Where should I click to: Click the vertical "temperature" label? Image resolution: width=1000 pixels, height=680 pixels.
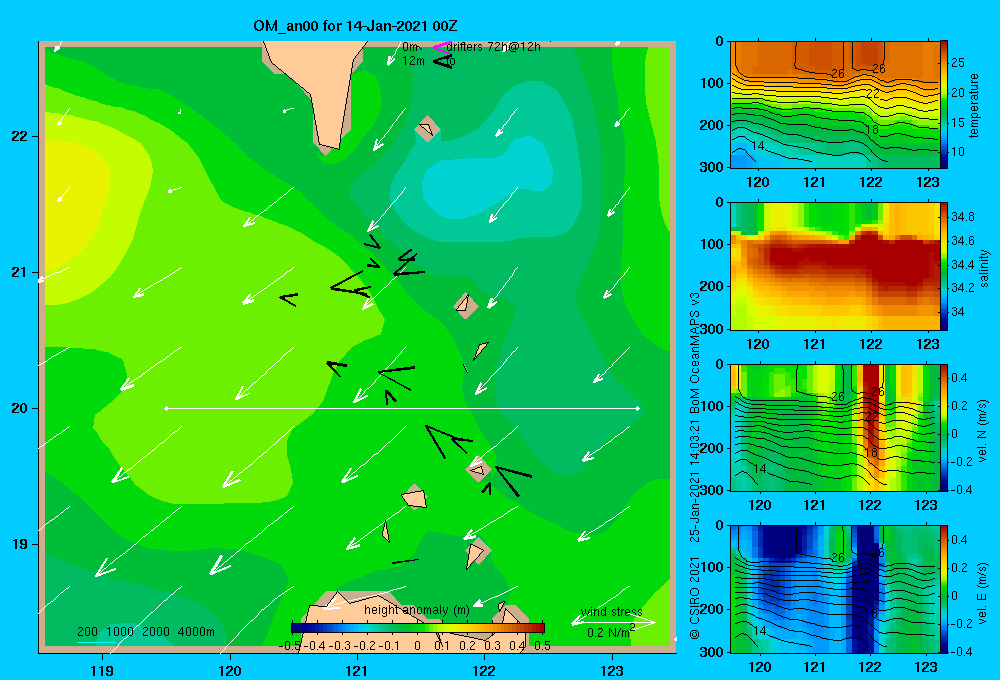[x=974, y=105]
